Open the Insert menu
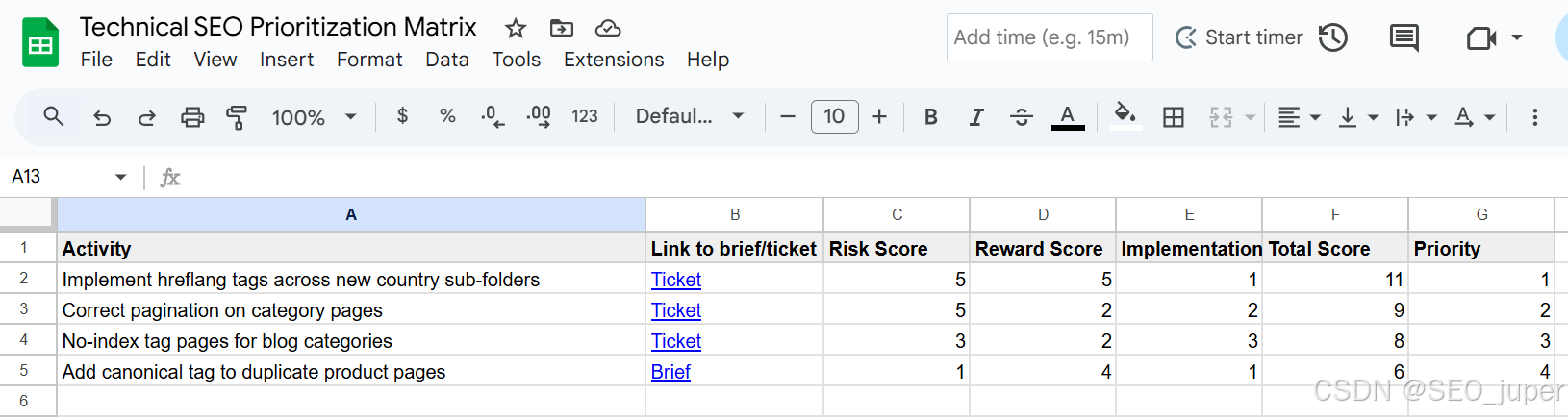 click(x=287, y=60)
